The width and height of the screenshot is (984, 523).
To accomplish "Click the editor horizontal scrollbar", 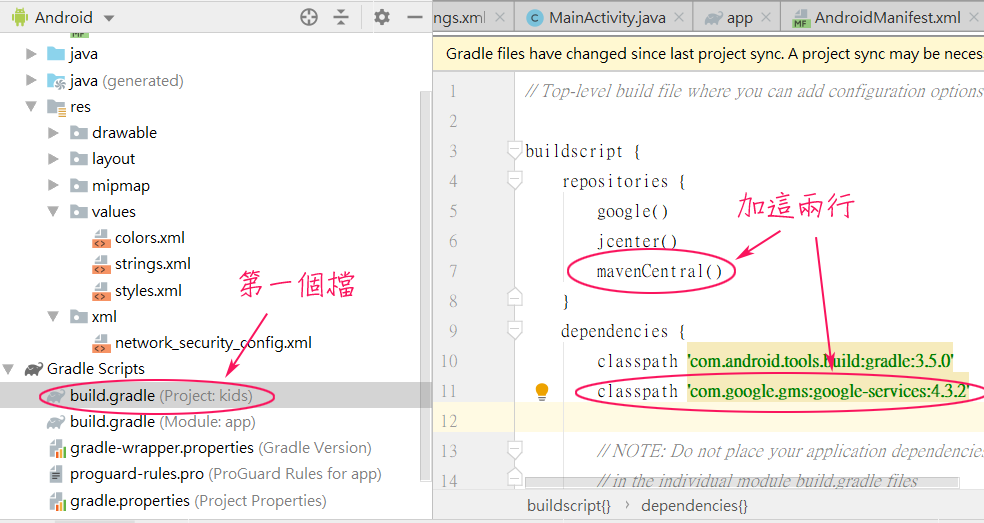I will tap(742, 482).
